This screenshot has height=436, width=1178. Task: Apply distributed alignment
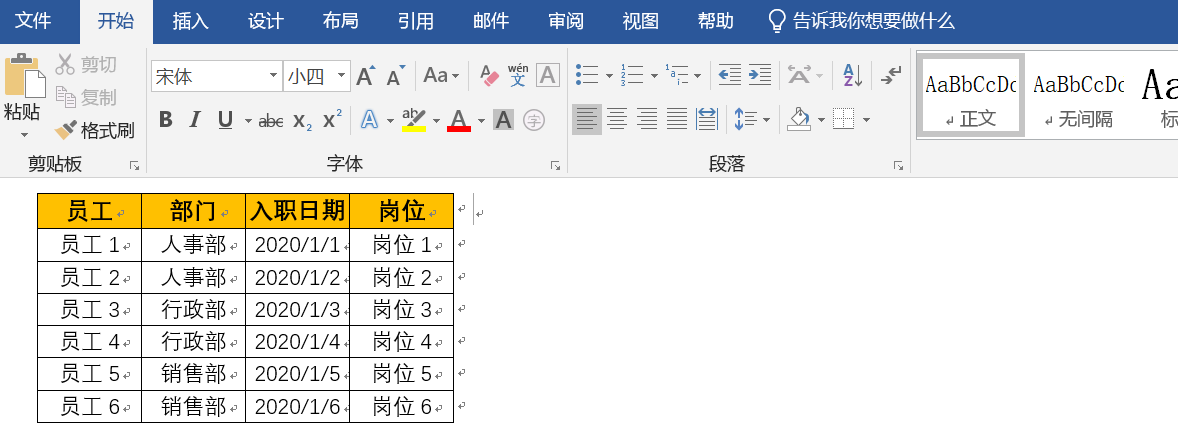(707, 119)
